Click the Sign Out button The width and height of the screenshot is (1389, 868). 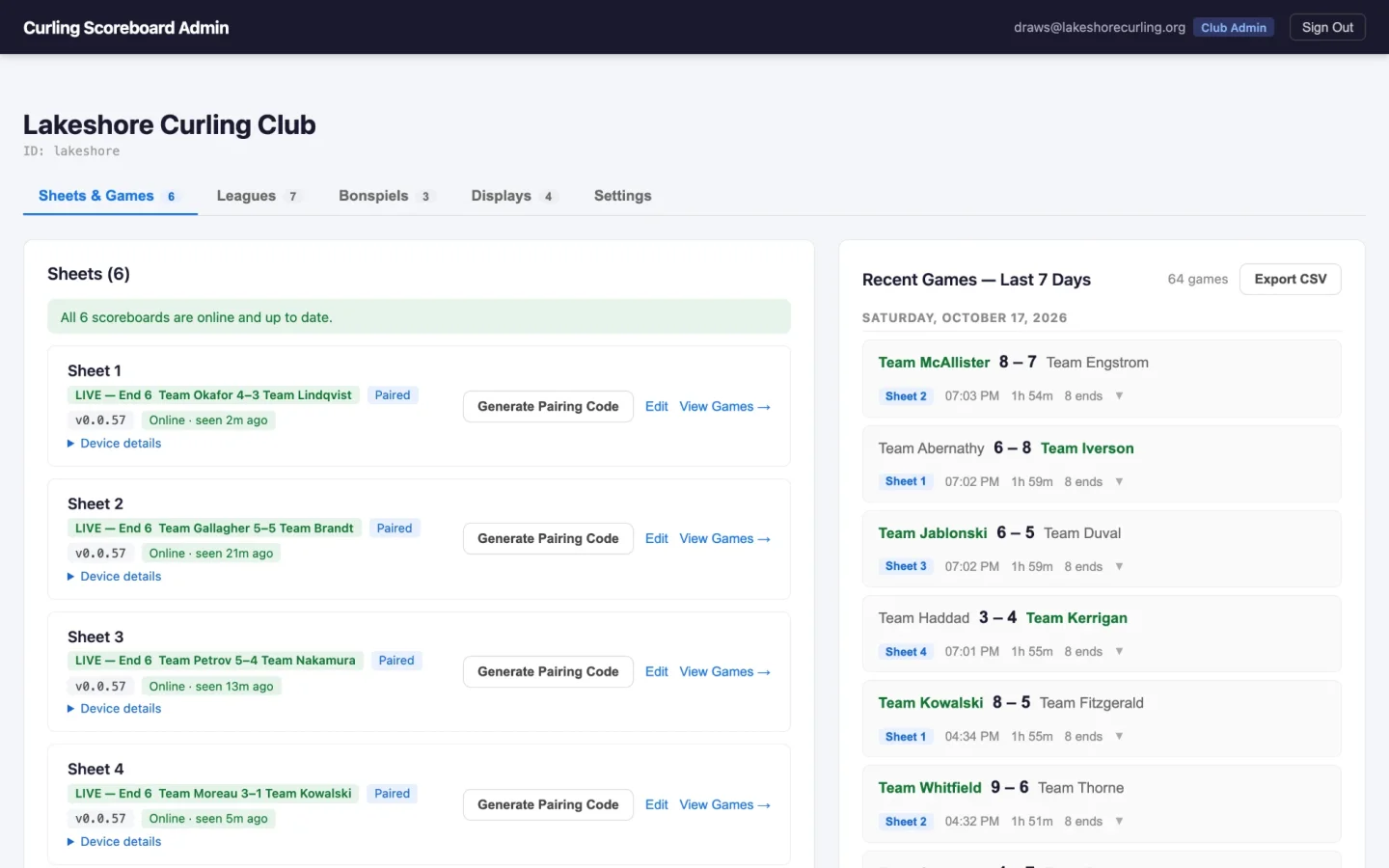point(1327,27)
